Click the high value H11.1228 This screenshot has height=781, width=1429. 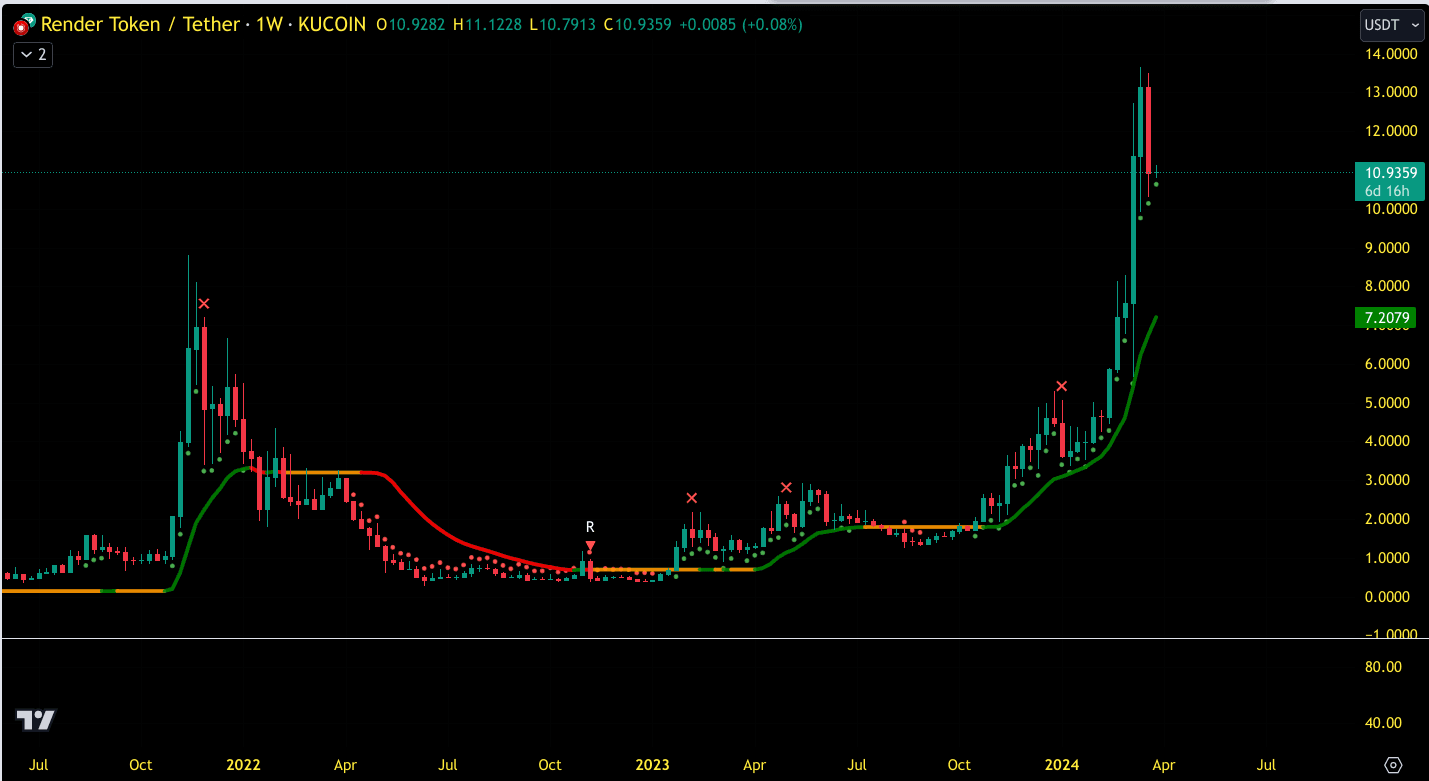(489, 24)
